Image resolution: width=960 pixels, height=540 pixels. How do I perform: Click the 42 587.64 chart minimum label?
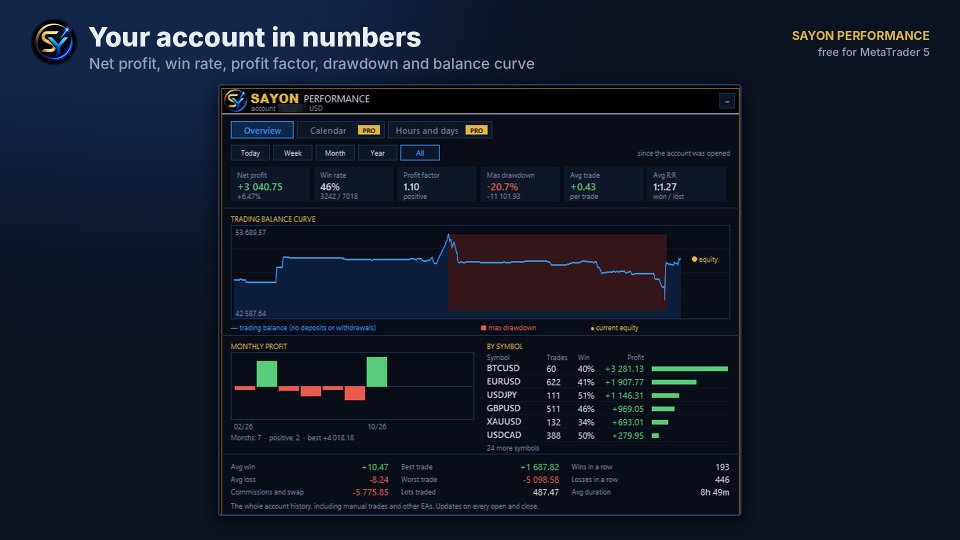pos(250,313)
